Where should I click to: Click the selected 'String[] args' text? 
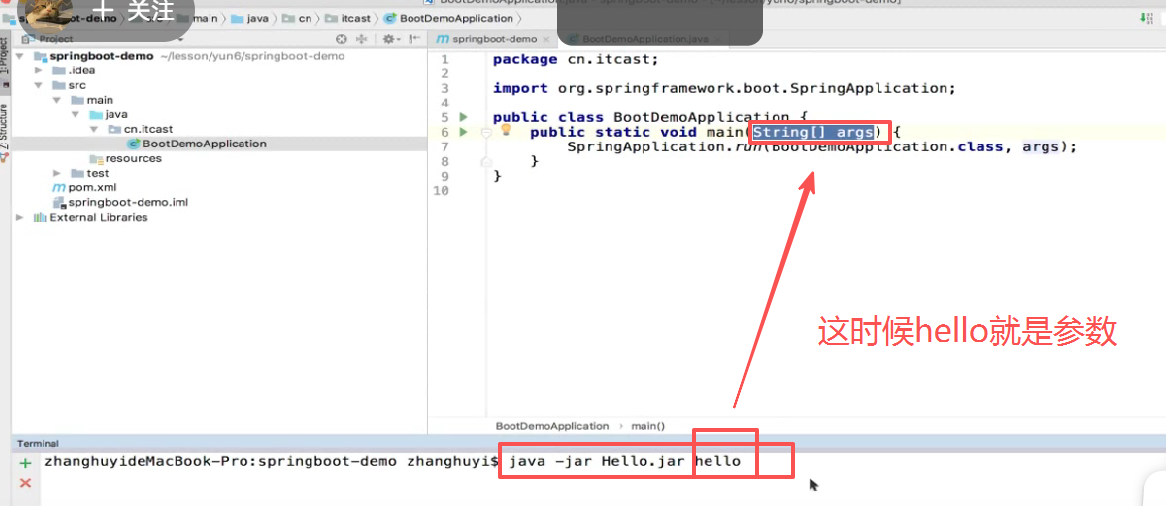[x=812, y=132]
